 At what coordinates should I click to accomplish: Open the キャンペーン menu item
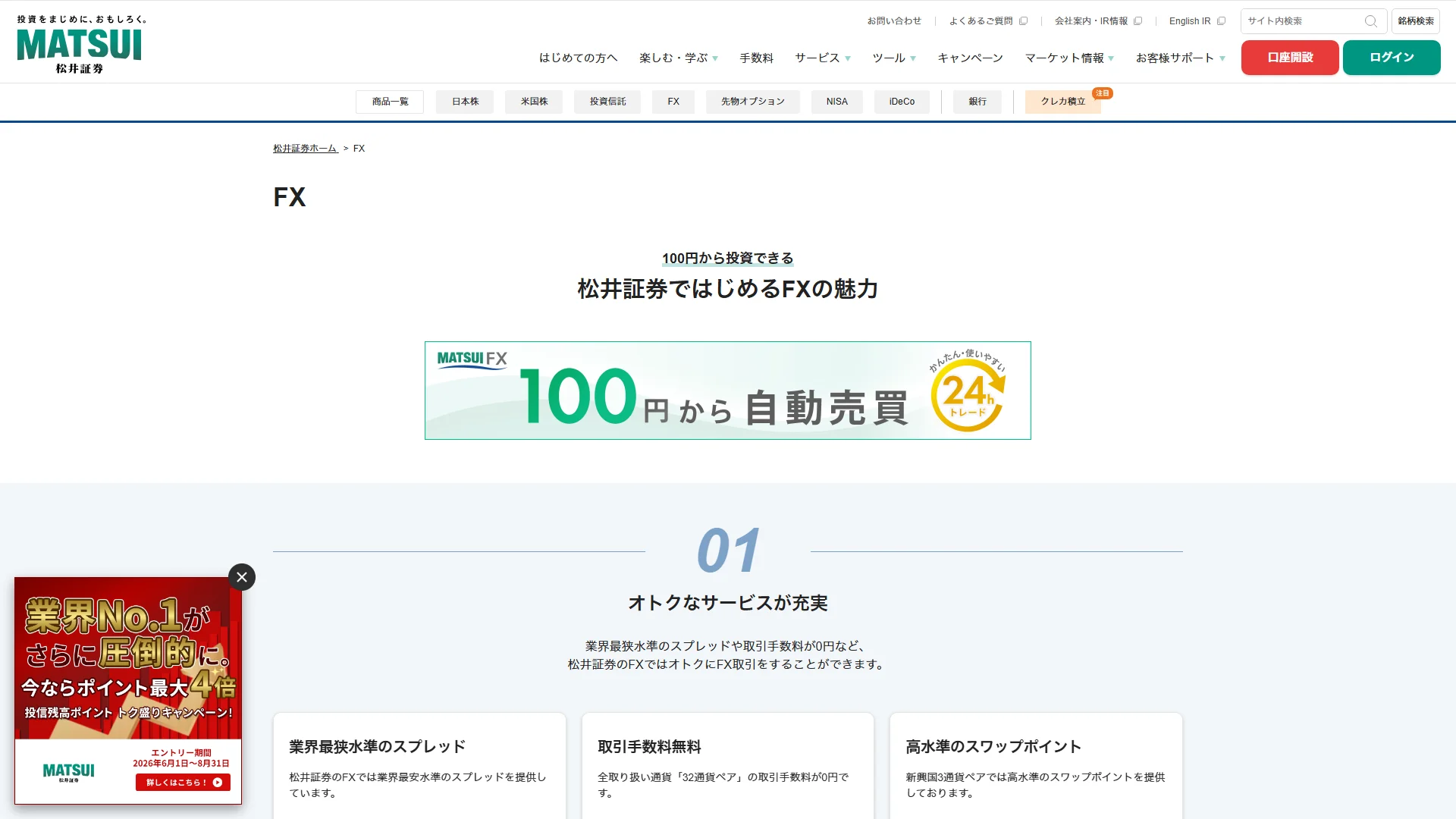[x=970, y=58]
